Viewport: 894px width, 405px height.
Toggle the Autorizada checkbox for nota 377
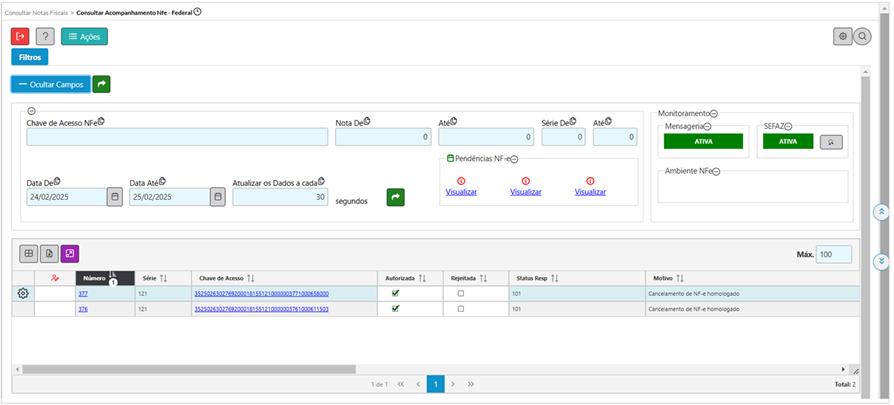pyautogui.click(x=395, y=294)
